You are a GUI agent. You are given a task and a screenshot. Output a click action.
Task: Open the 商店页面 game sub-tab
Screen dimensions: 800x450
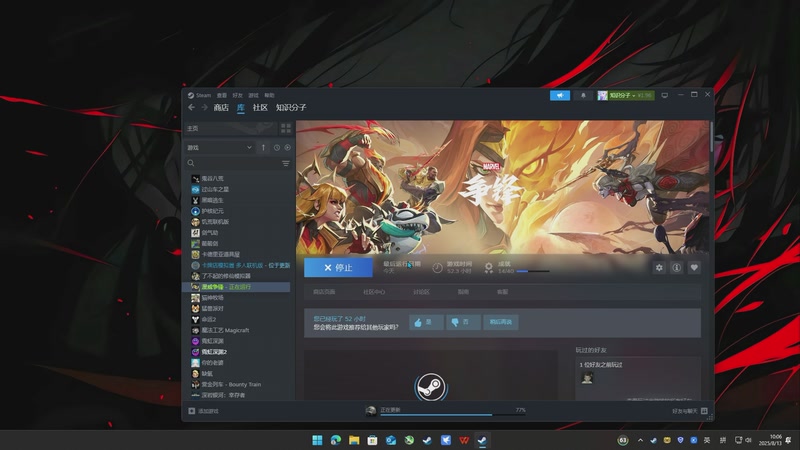tap(324, 292)
